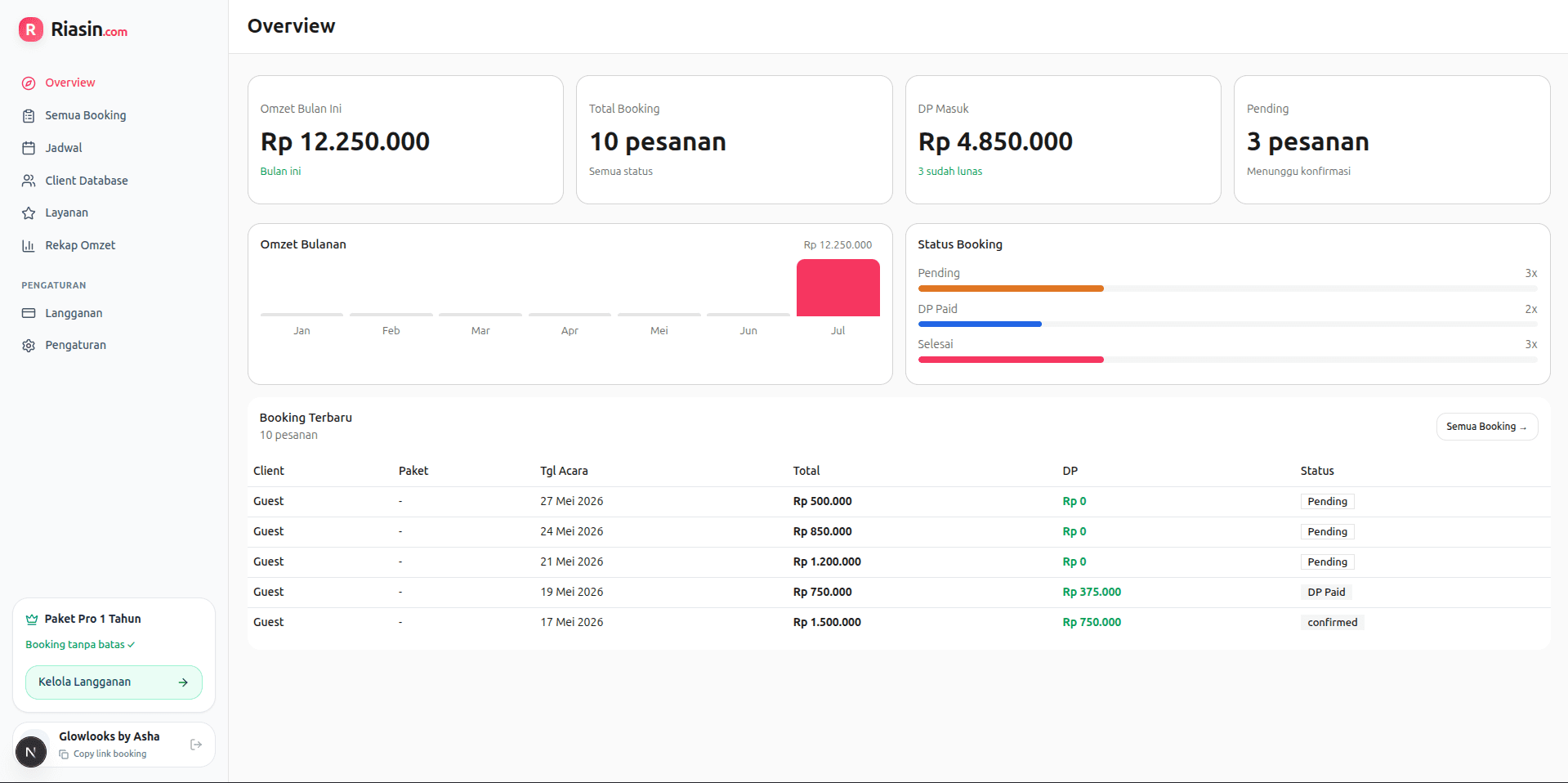Click the DP Masuk card
This screenshot has width=1568, height=783.
pyautogui.click(x=1063, y=140)
